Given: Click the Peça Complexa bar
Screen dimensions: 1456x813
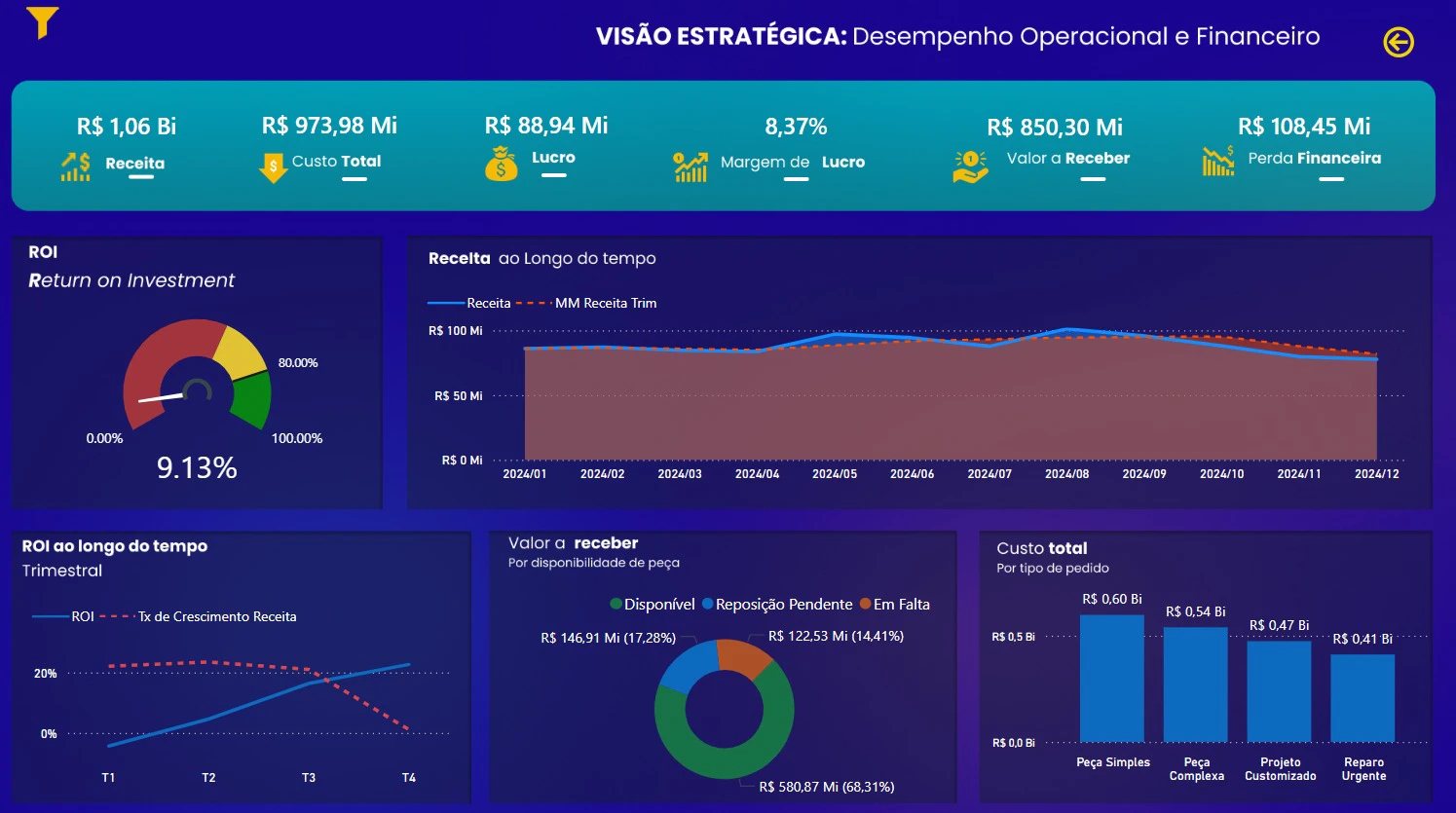Looking at the screenshot, I should (1196, 684).
